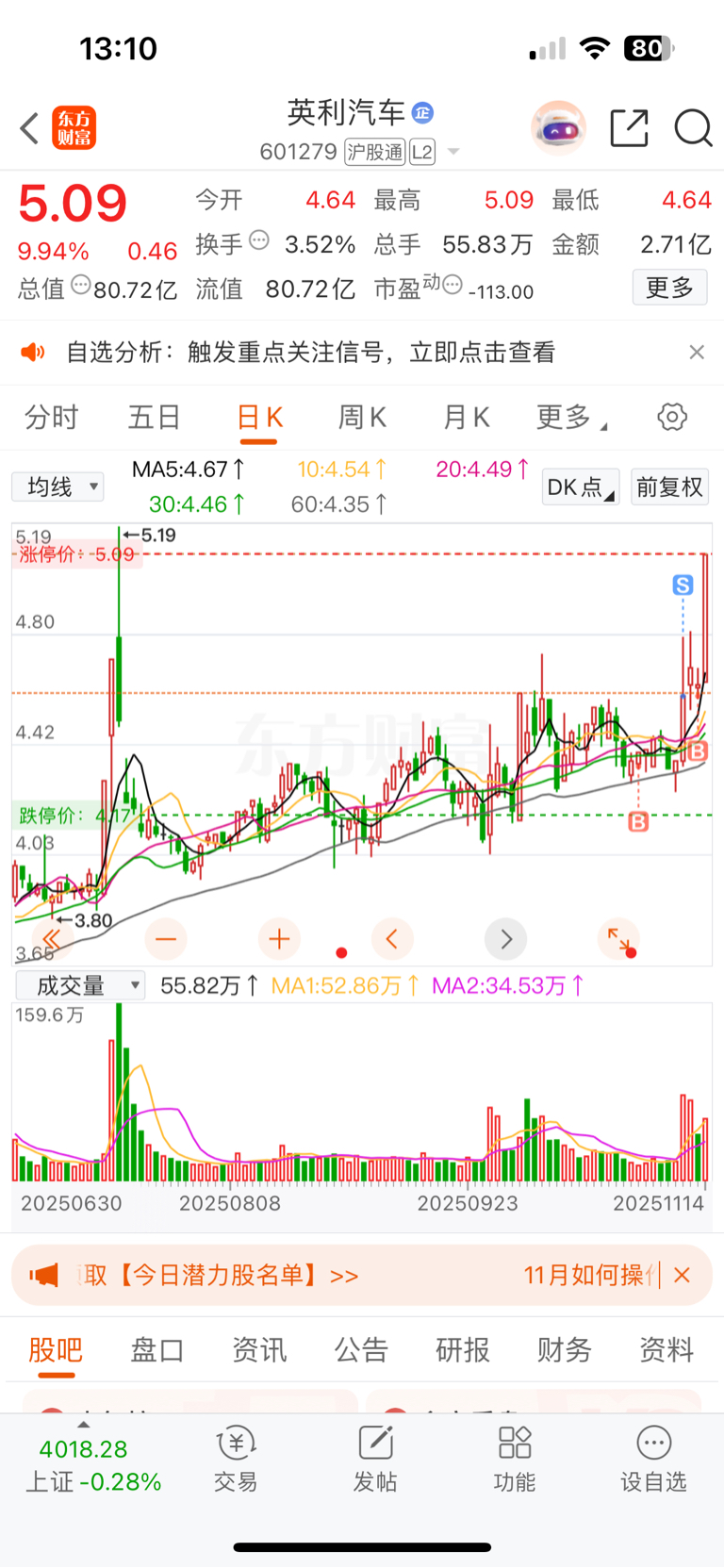This screenshot has height=1568, width=724.
Task: Tap the Wi-Fi icon in status bar
Action: point(594,48)
